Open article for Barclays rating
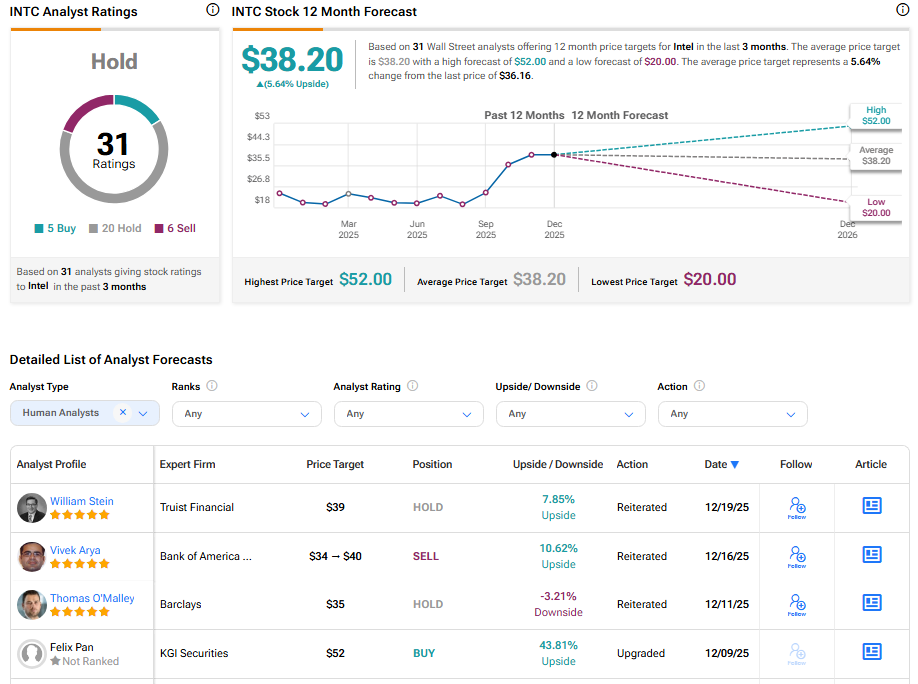 tap(871, 603)
